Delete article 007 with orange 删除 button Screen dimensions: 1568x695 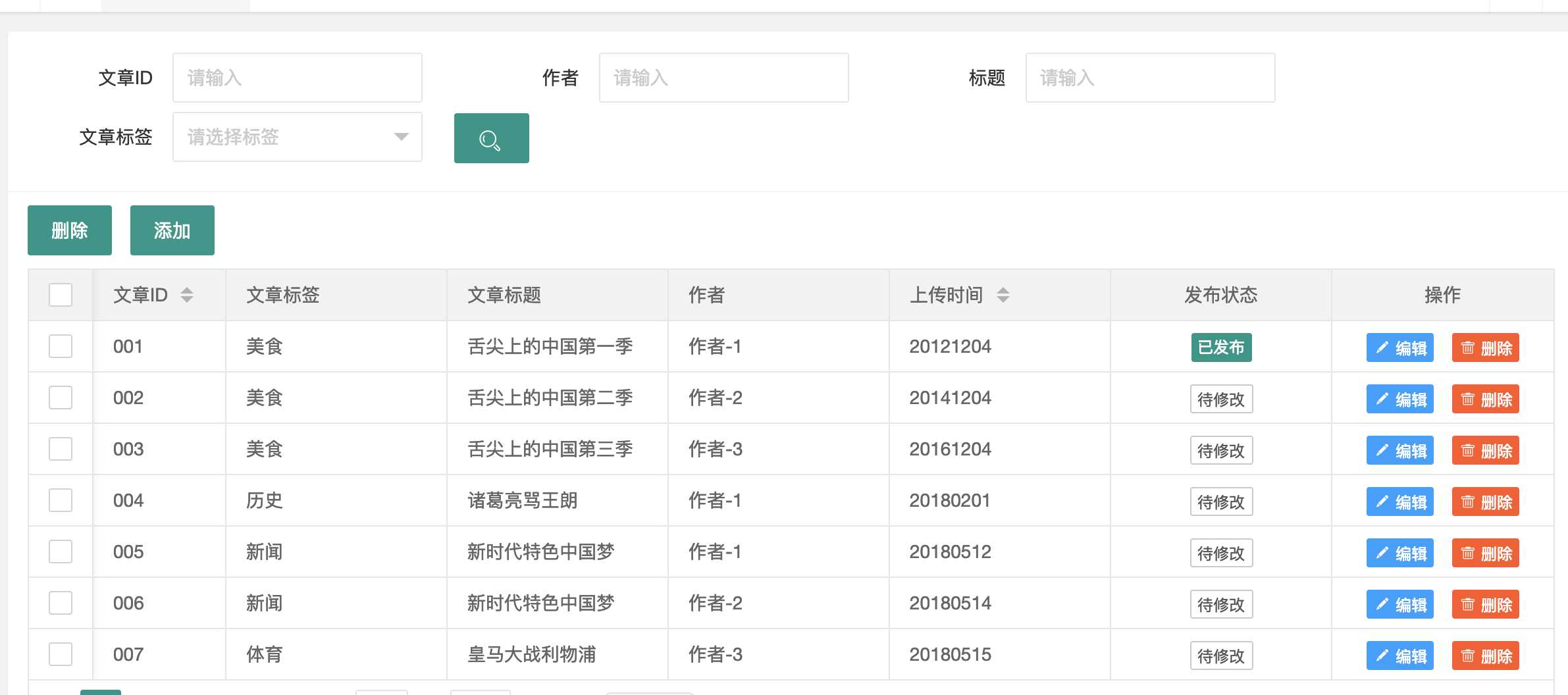[1486, 656]
